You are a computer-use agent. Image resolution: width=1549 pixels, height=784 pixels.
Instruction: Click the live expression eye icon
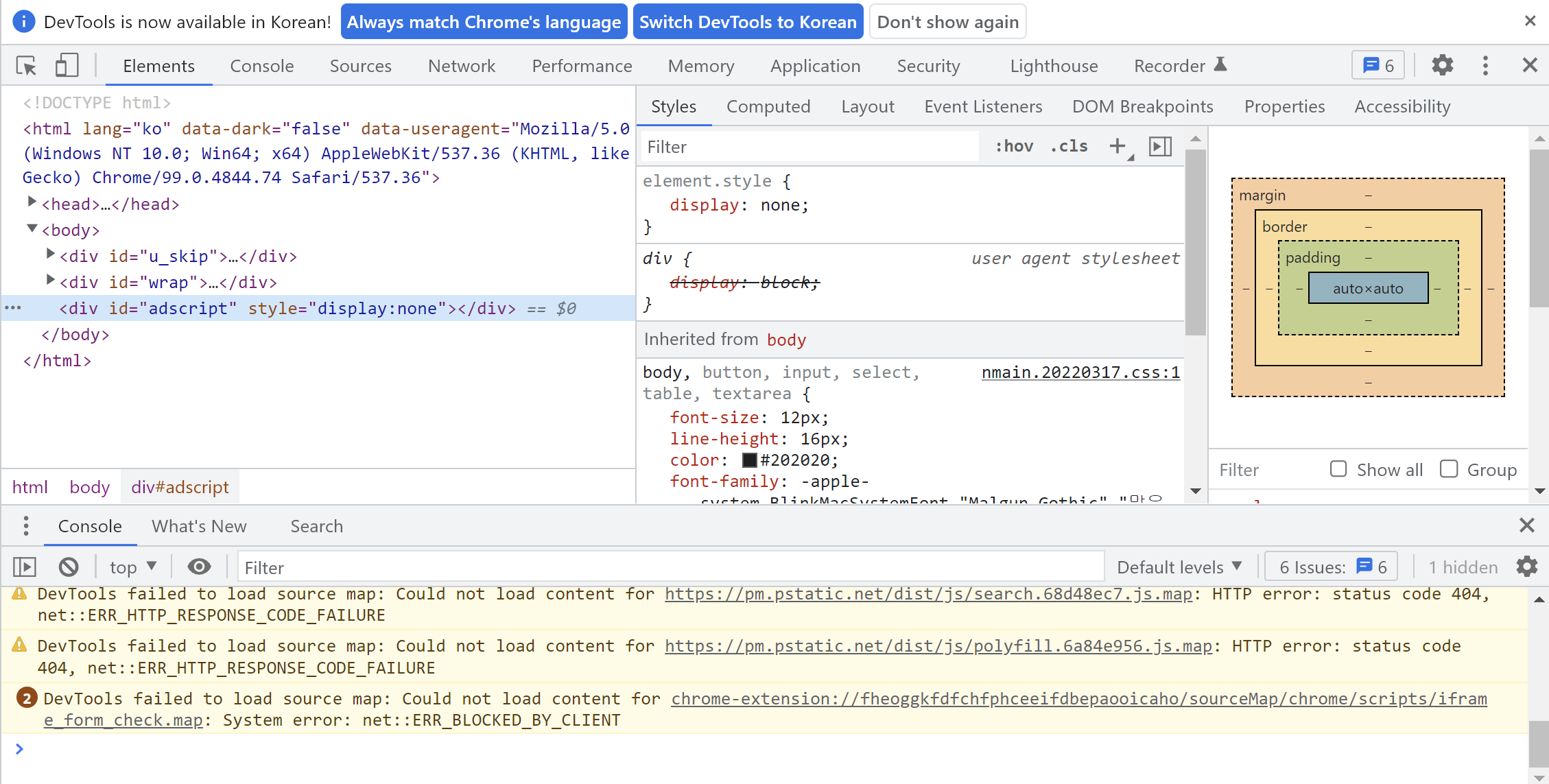click(199, 567)
